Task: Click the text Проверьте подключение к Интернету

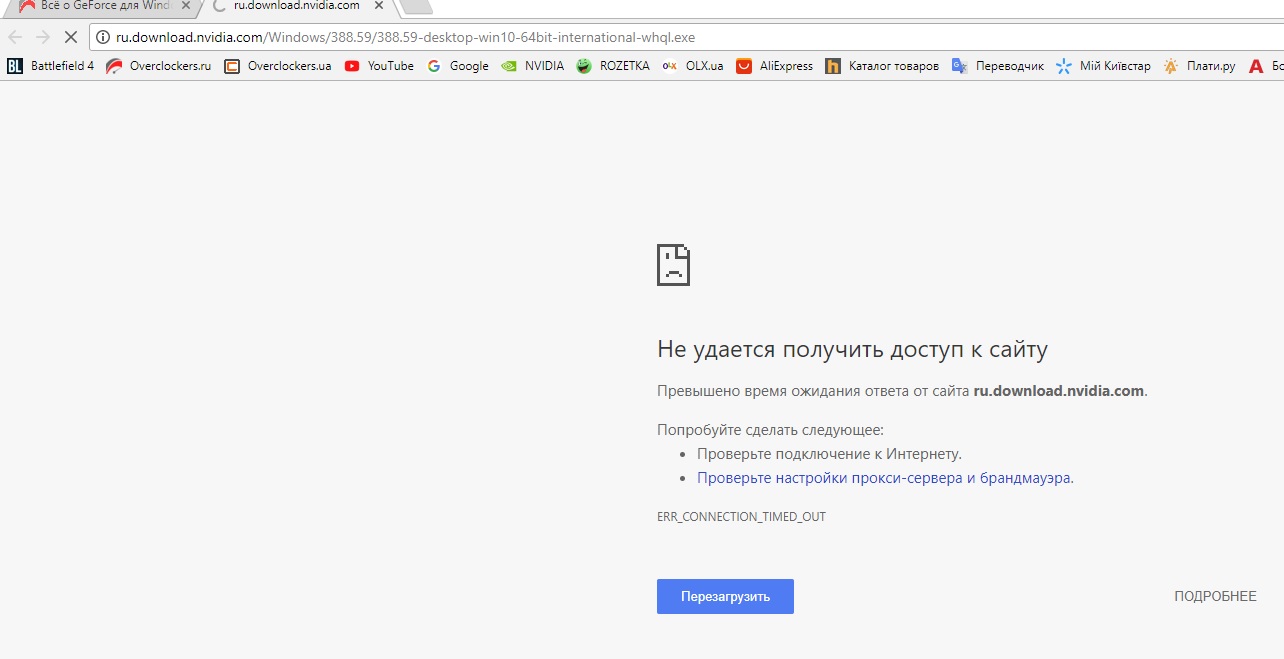Action: coord(829,454)
